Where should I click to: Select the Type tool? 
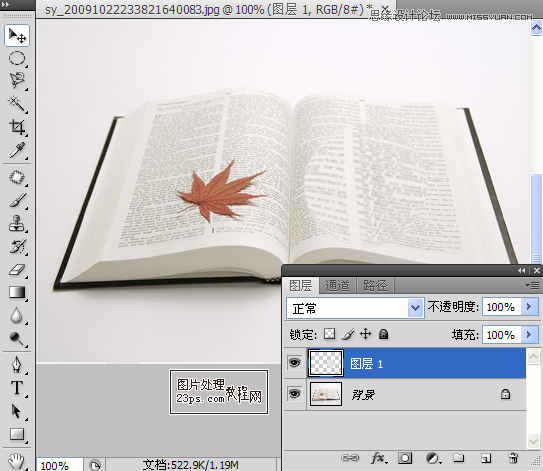click(17, 388)
